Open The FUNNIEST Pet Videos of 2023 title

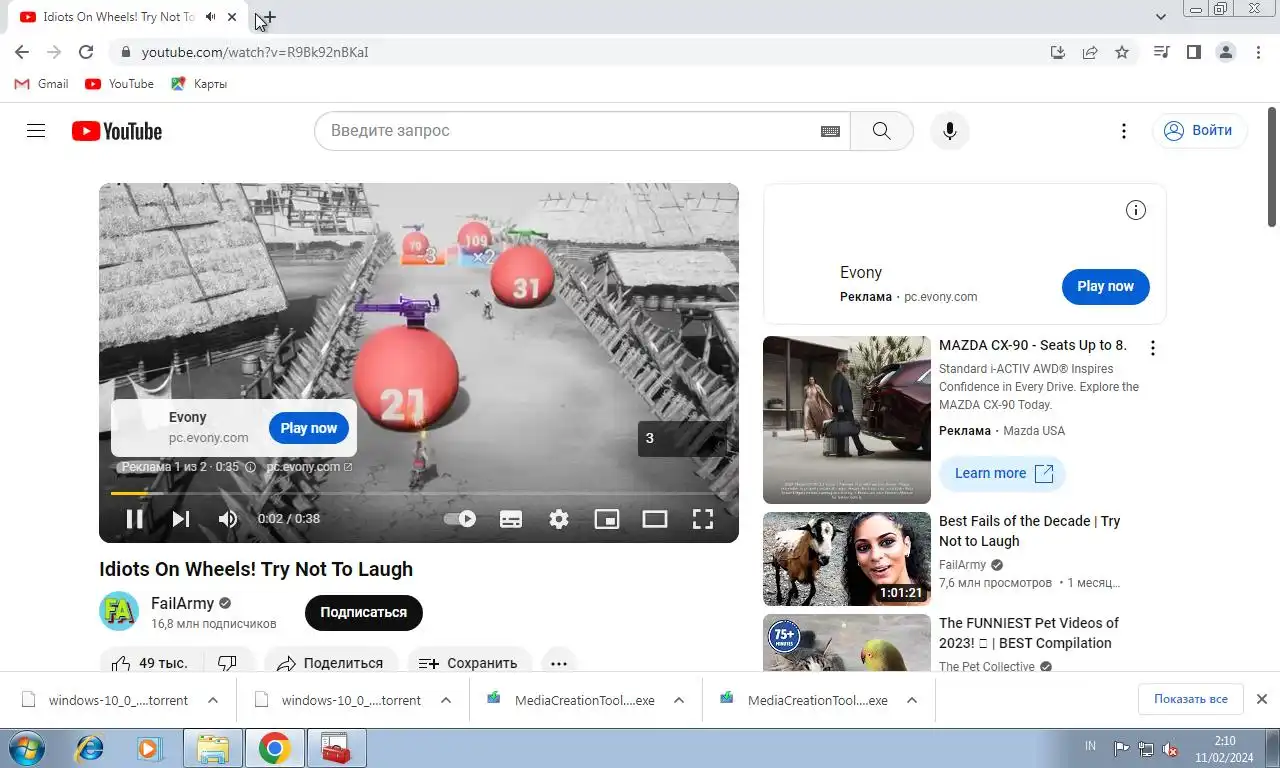pyautogui.click(x=1029, y=633)
